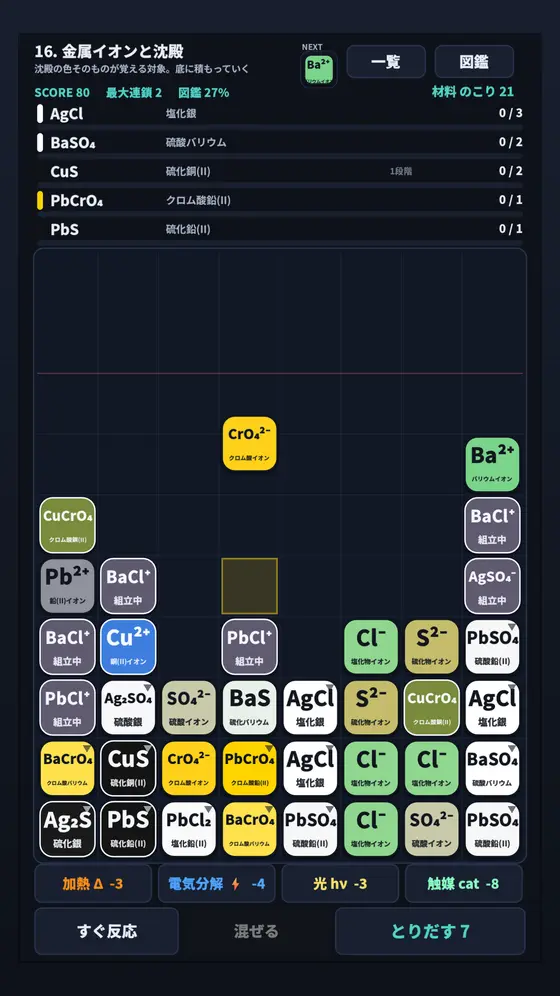This screenshot has width=560, height=996.
Task: Apply the 触媒 cat catalyst action
Action: [463, 884]
